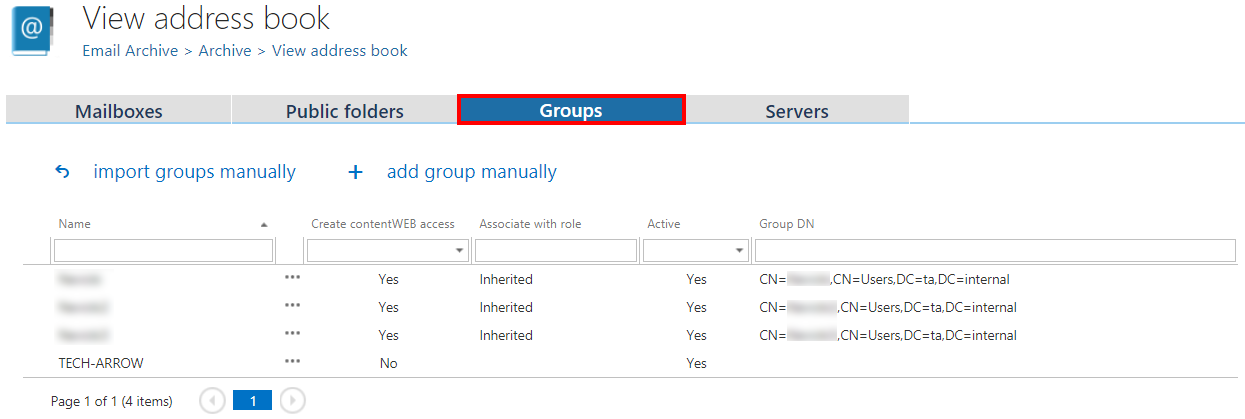The height and width of the screenshot is (419, 1245).
Task: Click the plus icon for adding group
Action: (x=355, y=172)
